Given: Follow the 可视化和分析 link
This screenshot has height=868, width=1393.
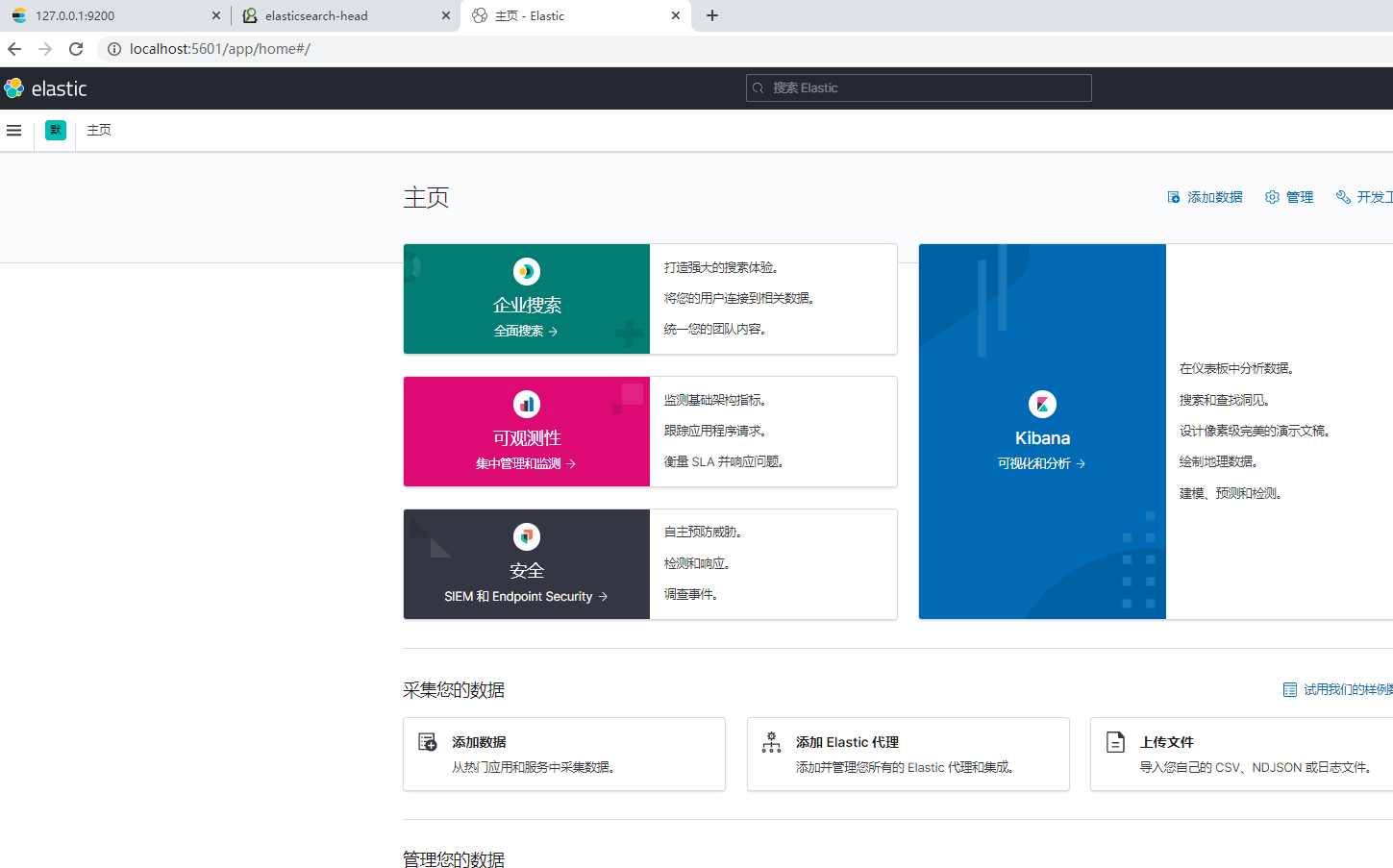Looking at the screenshot, I should pyautogui.click(x=1042, y=463).
